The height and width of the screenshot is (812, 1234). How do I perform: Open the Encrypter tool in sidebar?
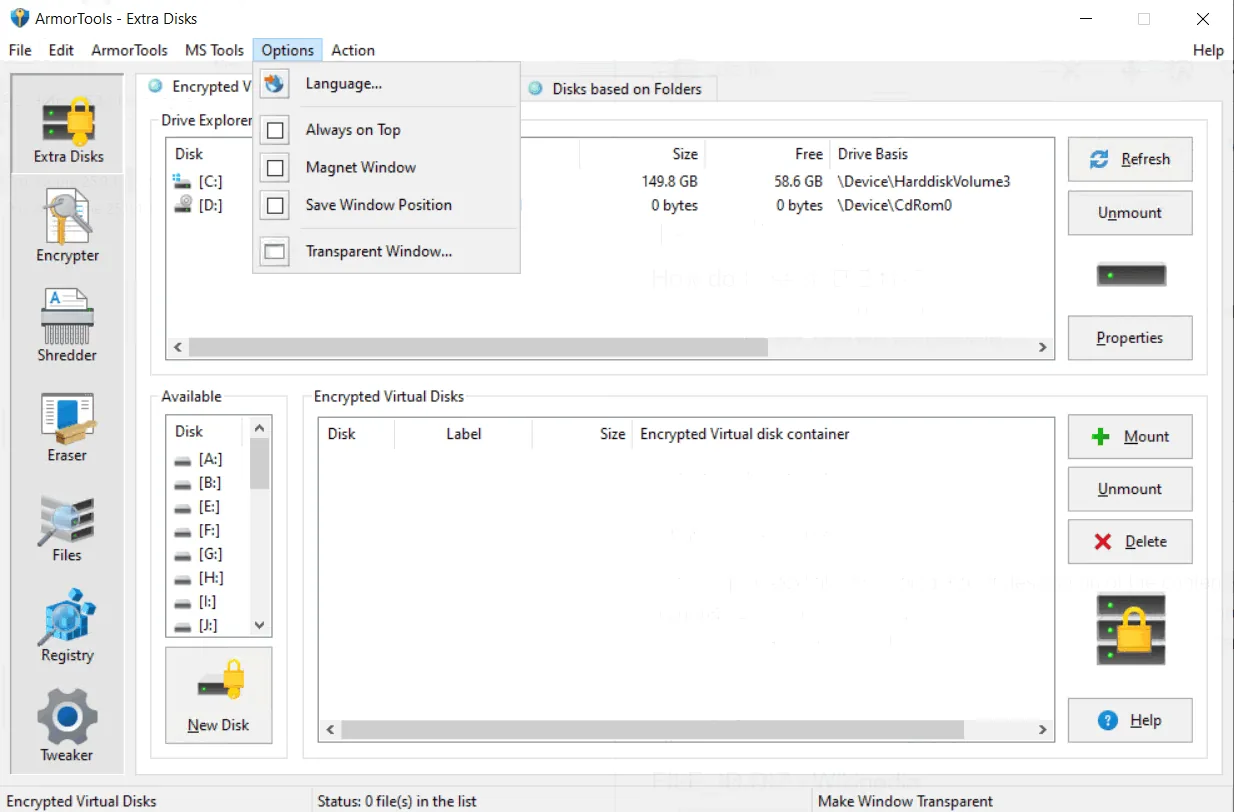pyautogui.click(x=67, y=227)
